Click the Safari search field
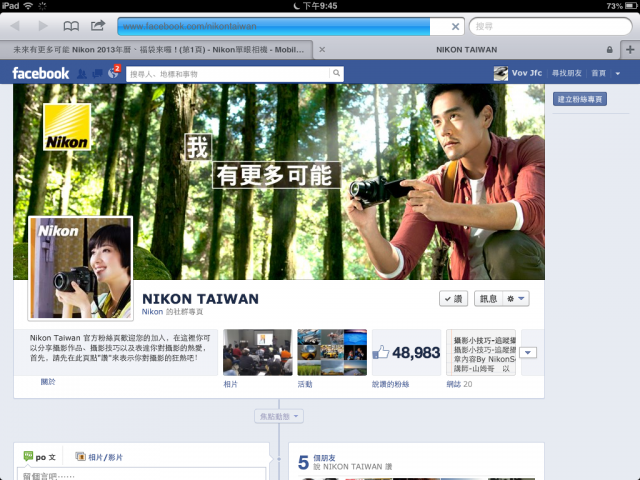 coord(550,27)
